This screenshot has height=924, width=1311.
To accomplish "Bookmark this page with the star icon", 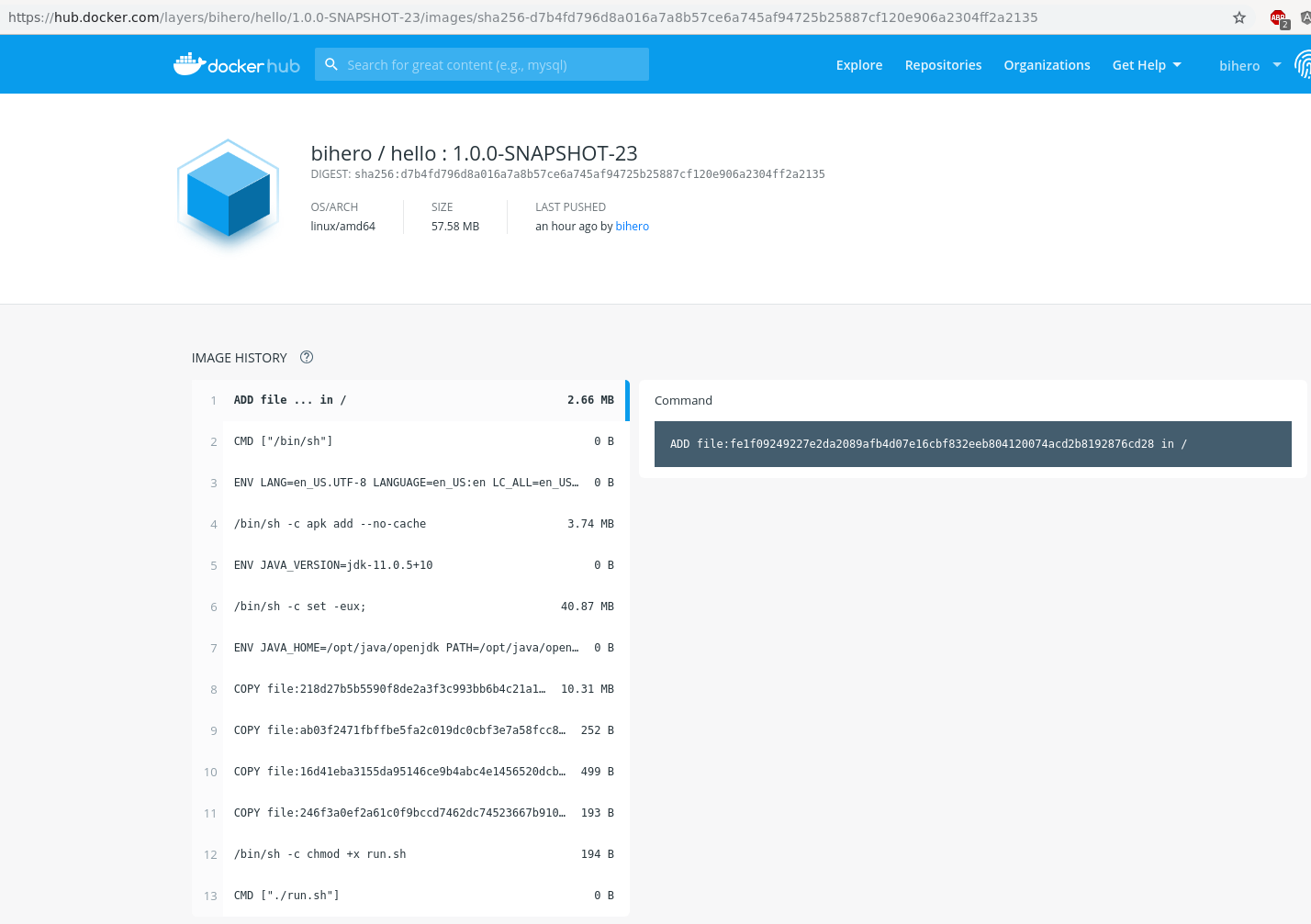I will point(1239,17).
